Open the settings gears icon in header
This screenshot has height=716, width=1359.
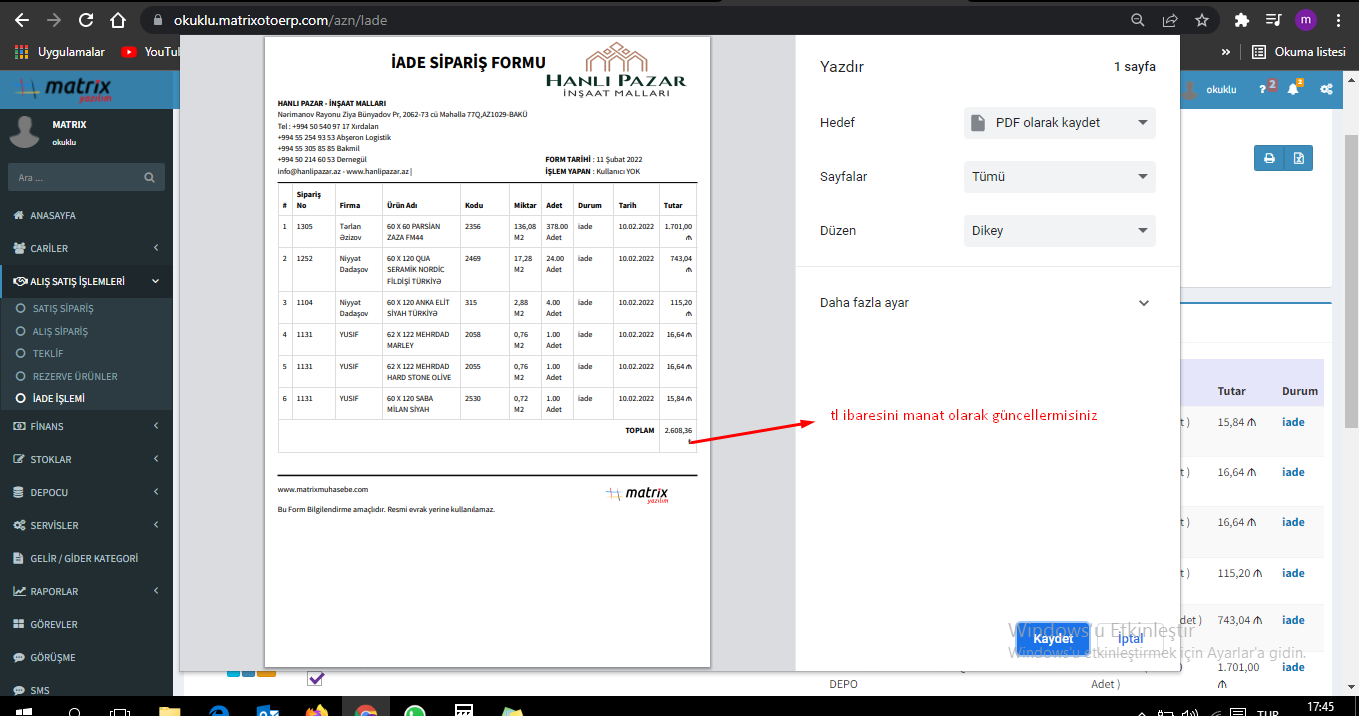tap(1326, 89)
